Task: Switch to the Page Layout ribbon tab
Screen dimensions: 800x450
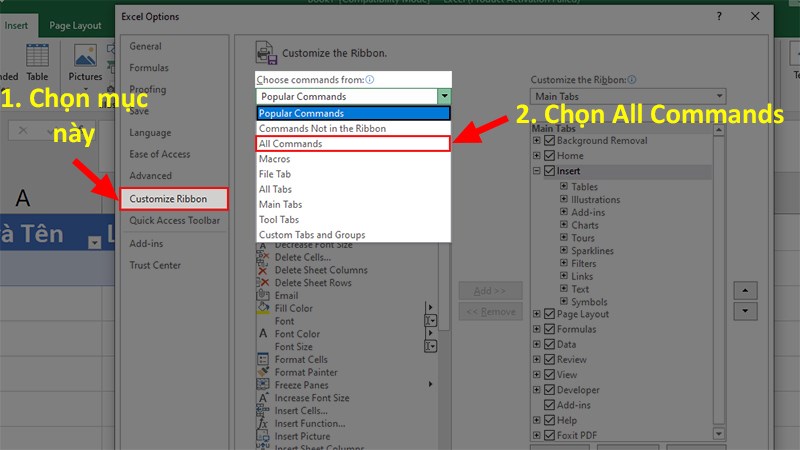Action: click(75, 26)
